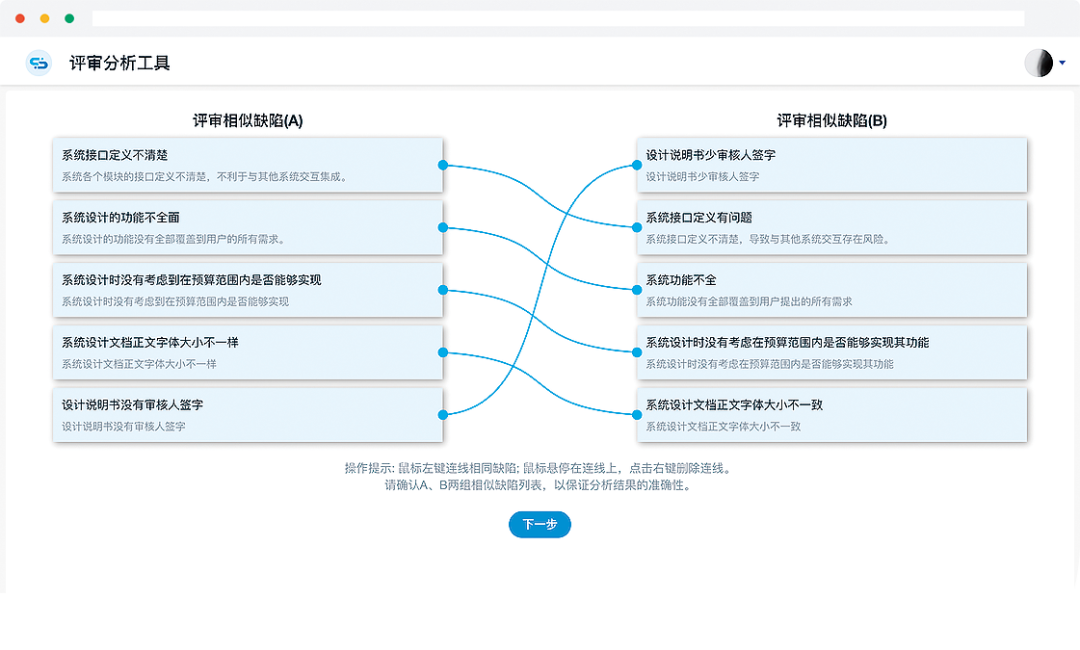Click the connector dot on 系统设计文档正文字体大小不一致 card
Viewport: 1080px width, 650px height.
tap(637, 414)
